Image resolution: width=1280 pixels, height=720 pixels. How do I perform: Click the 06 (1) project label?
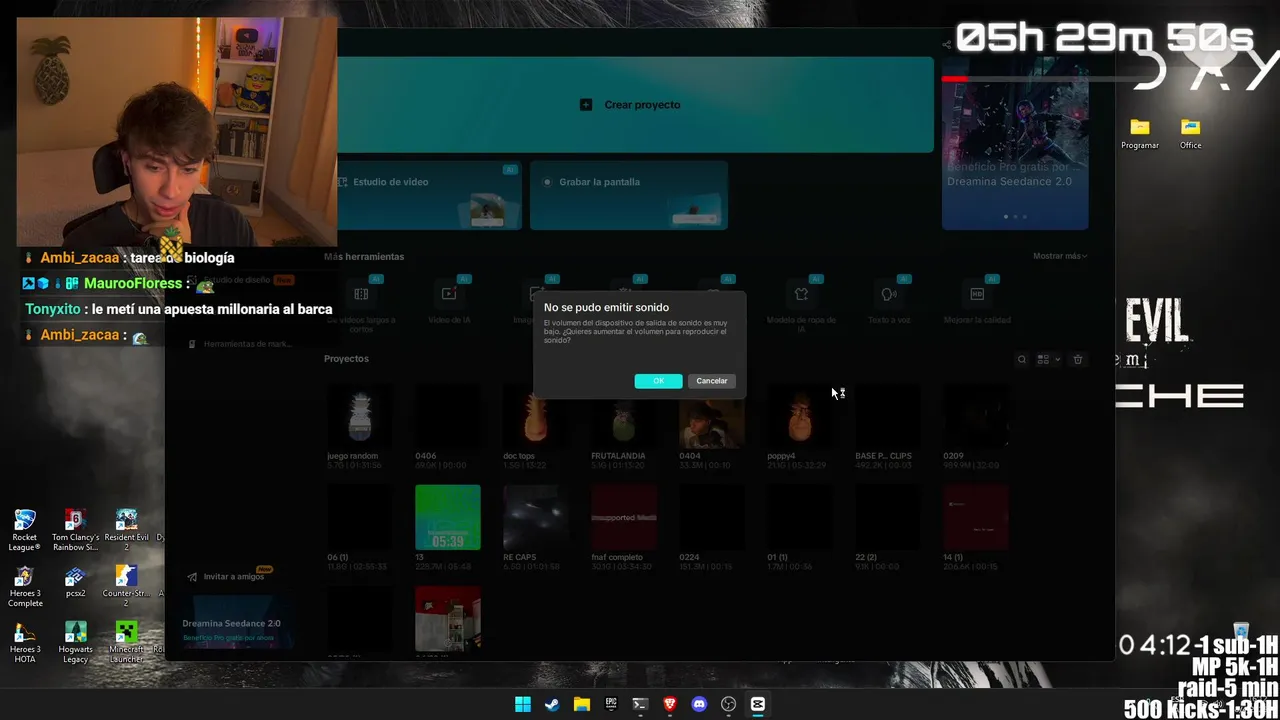pos(338,557)
